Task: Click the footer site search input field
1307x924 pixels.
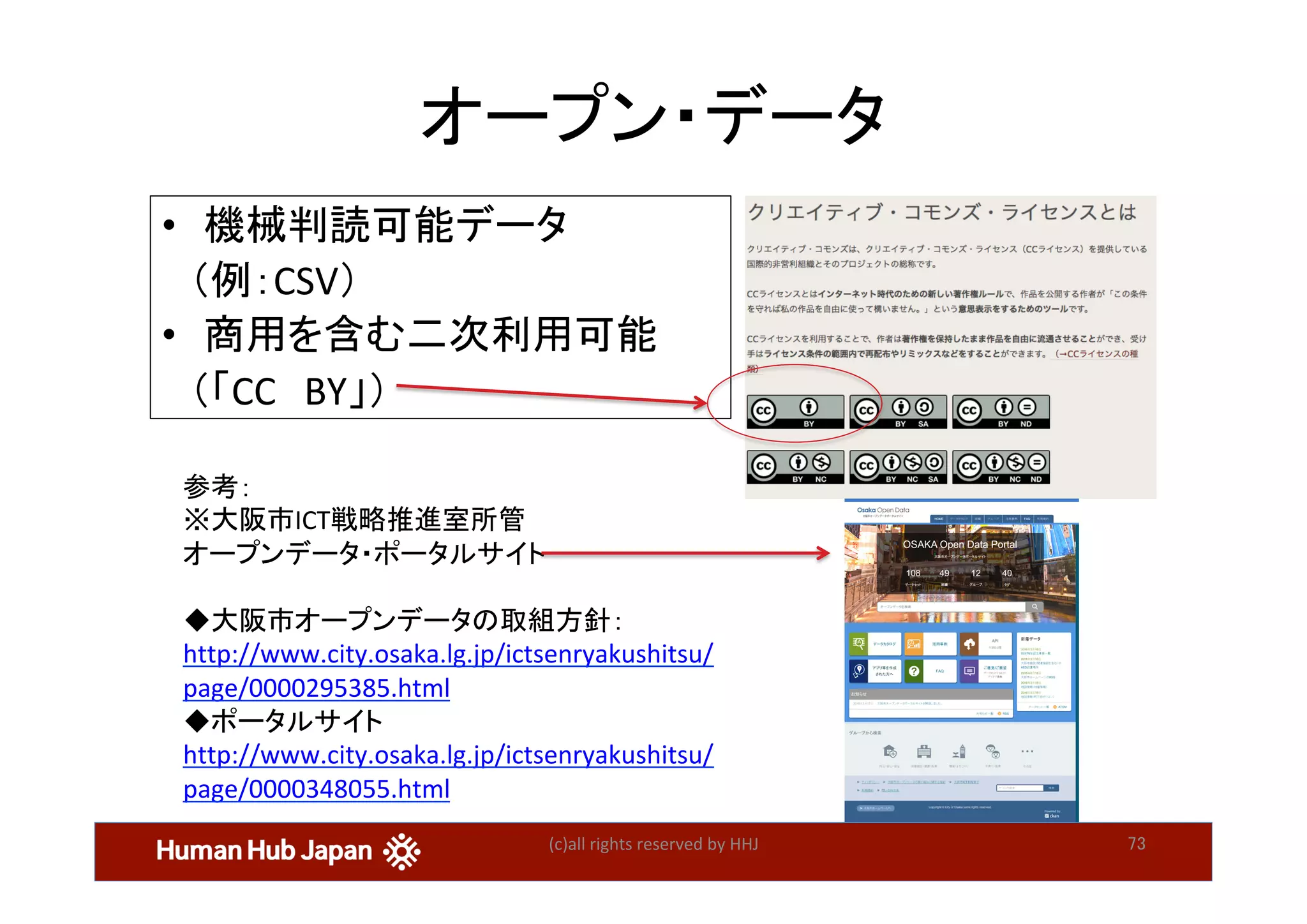Action: (1020, 788)
